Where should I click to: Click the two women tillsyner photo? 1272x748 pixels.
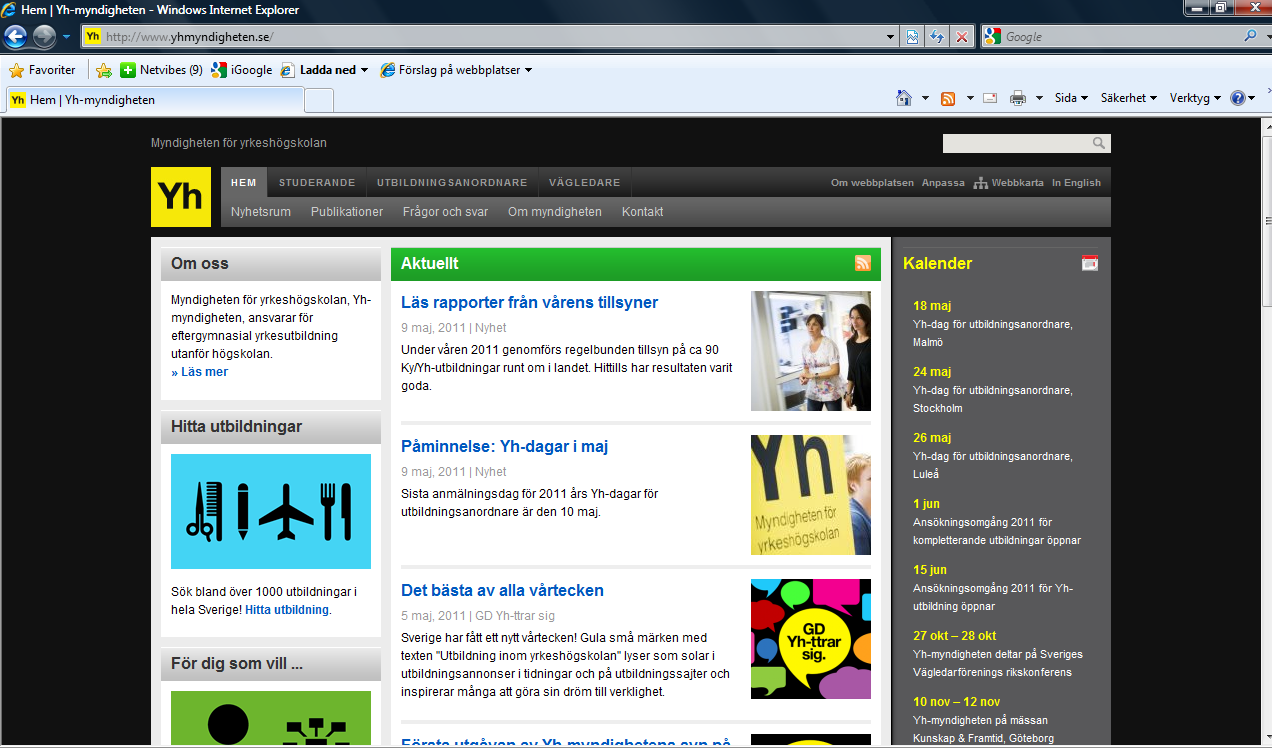click(811, 351)
